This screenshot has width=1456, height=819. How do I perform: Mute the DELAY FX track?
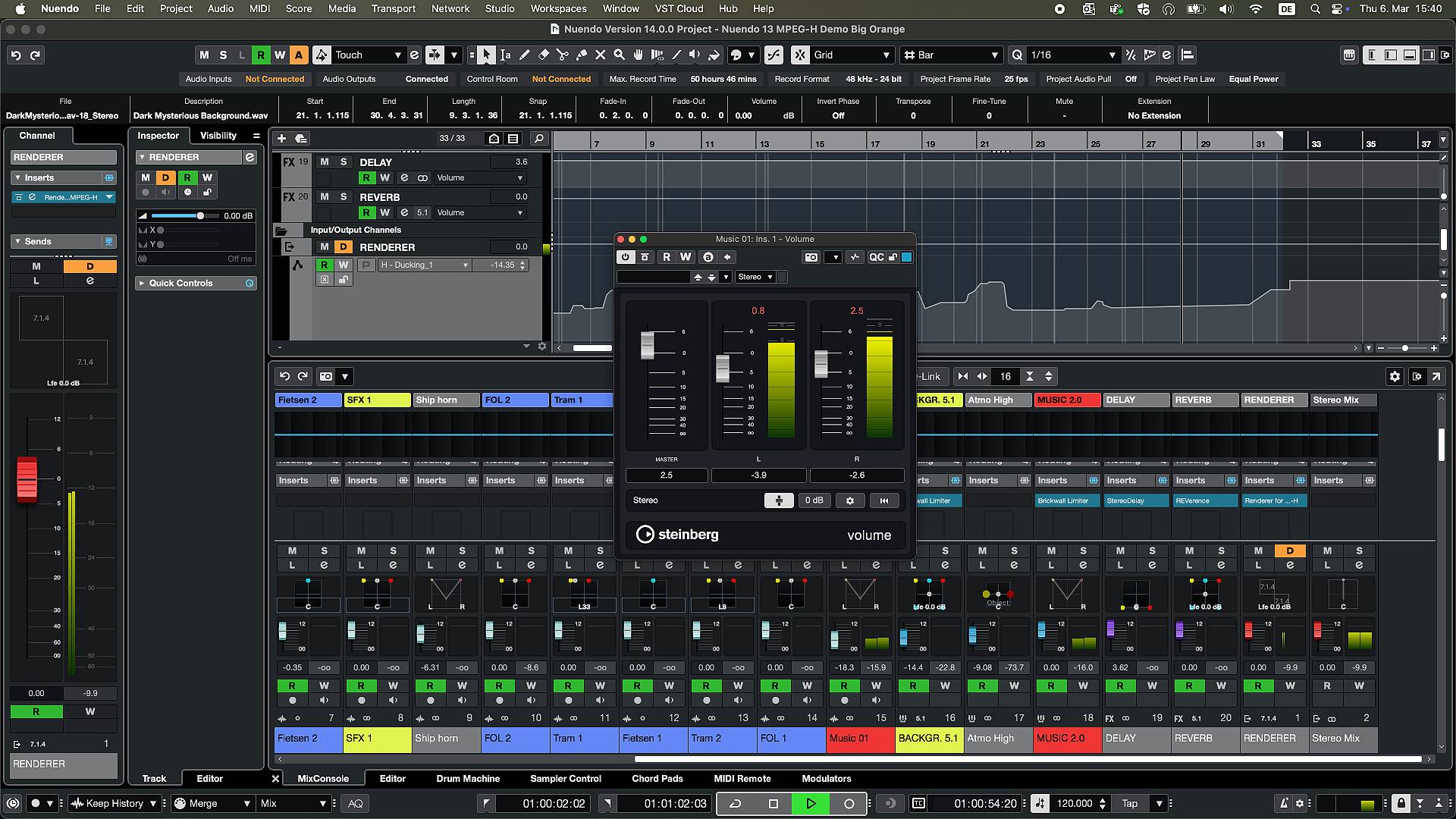[x=325, y=162]
